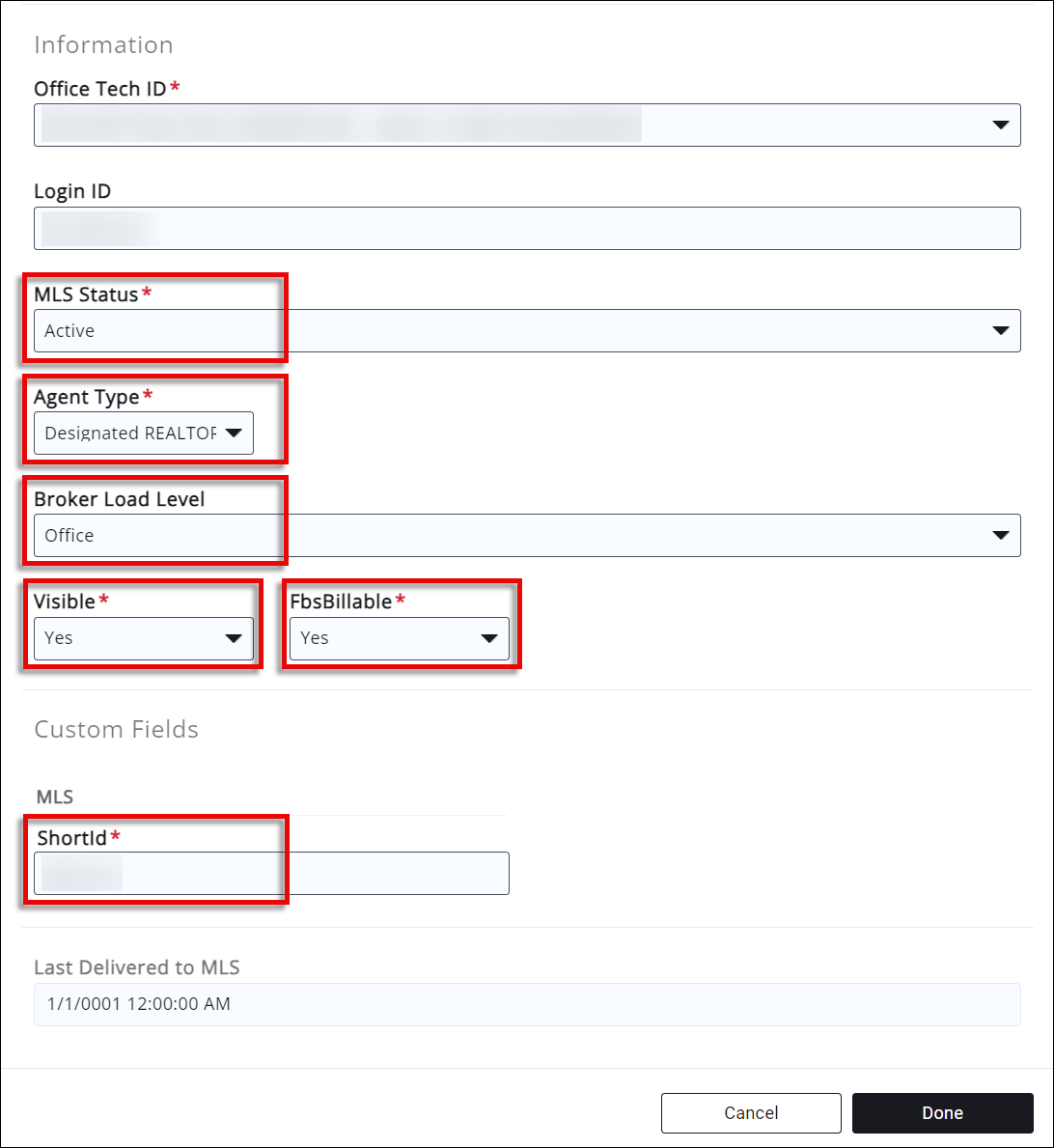Viewport: 1054px width, 1148px height.
Task: Expand the MLS Status dropdown
Action: (526, 331)
